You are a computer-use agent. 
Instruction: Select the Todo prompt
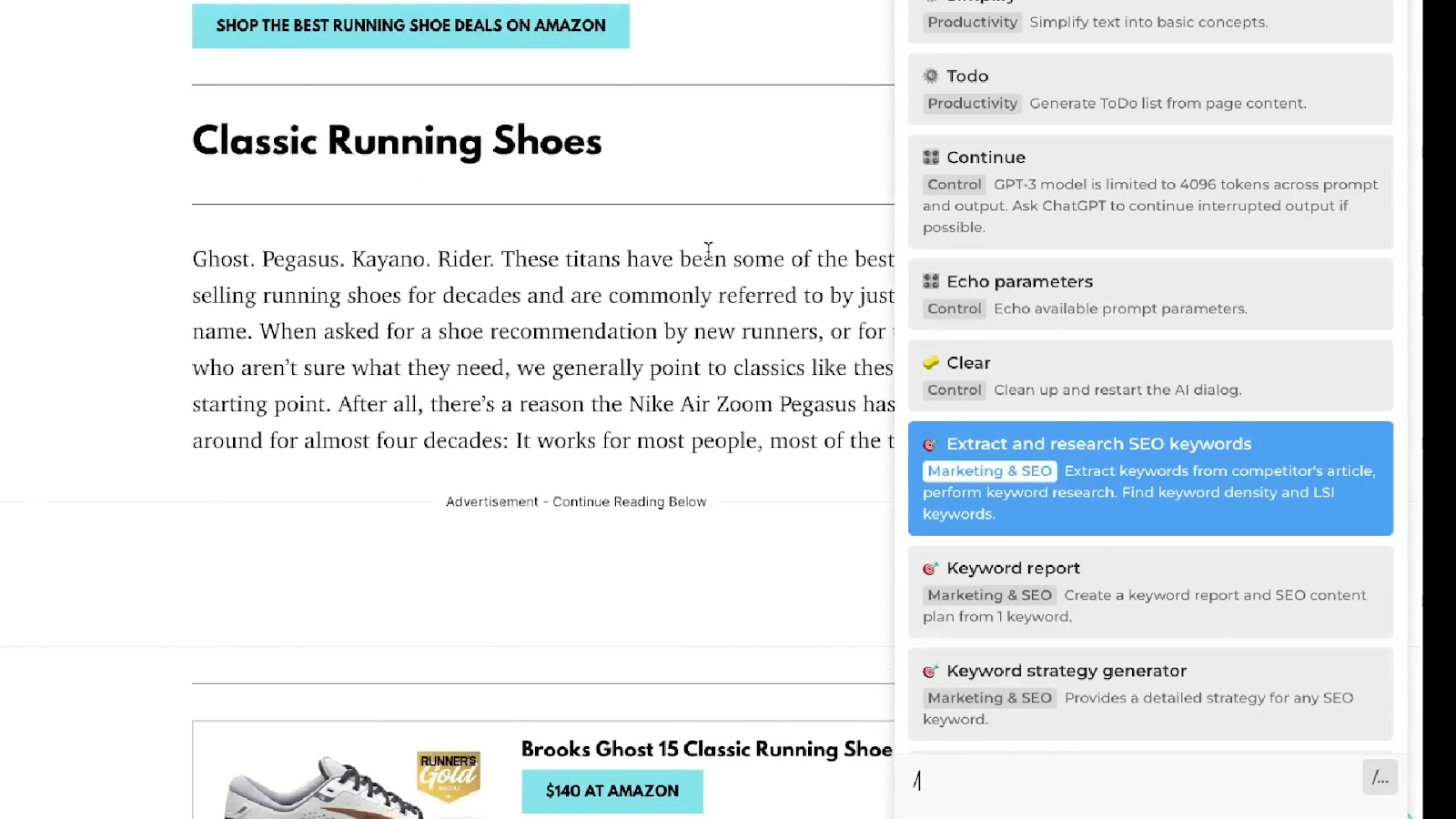click(1150, 89)
